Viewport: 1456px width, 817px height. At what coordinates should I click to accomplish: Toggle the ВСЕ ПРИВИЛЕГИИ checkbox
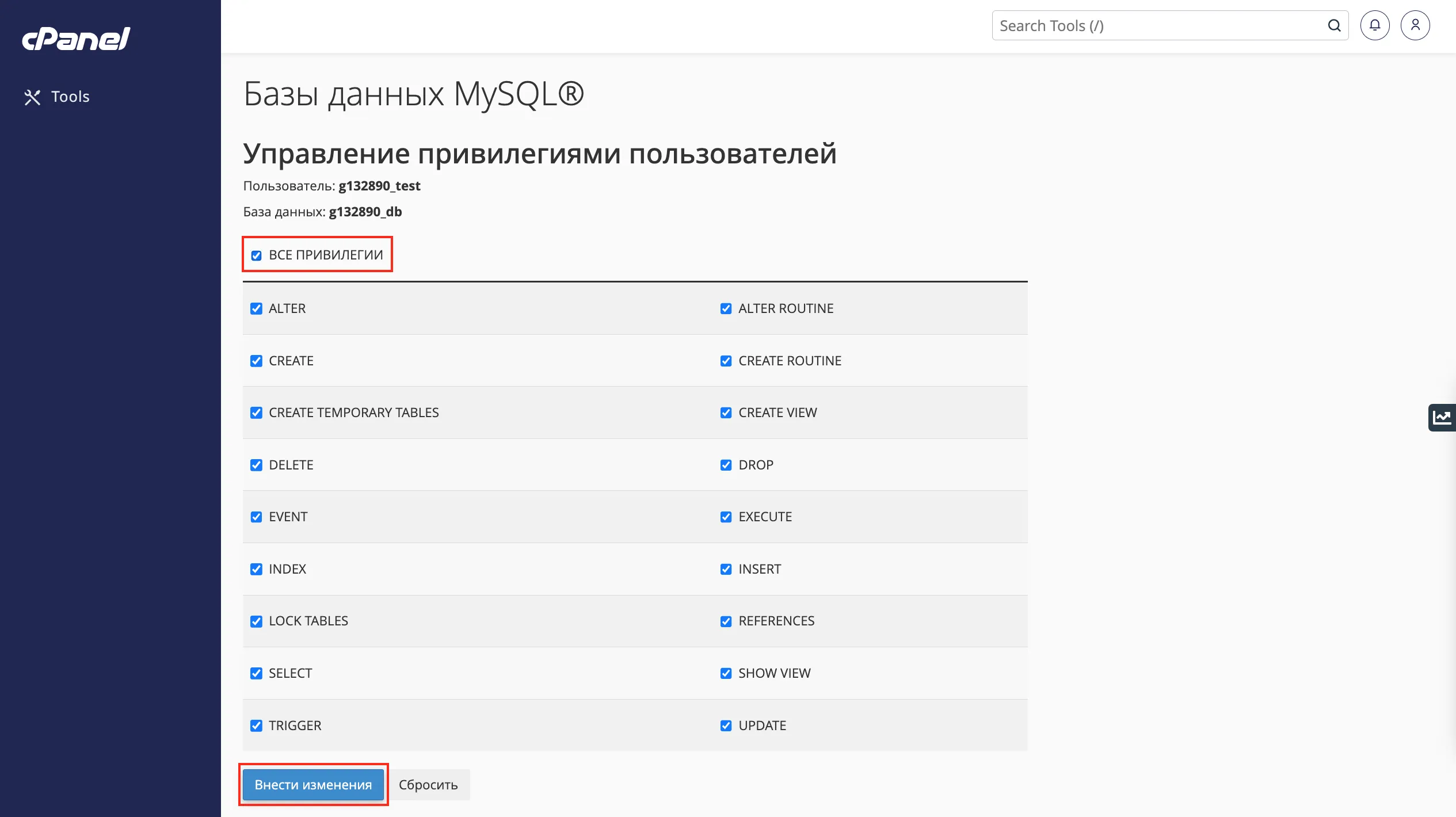257,254
